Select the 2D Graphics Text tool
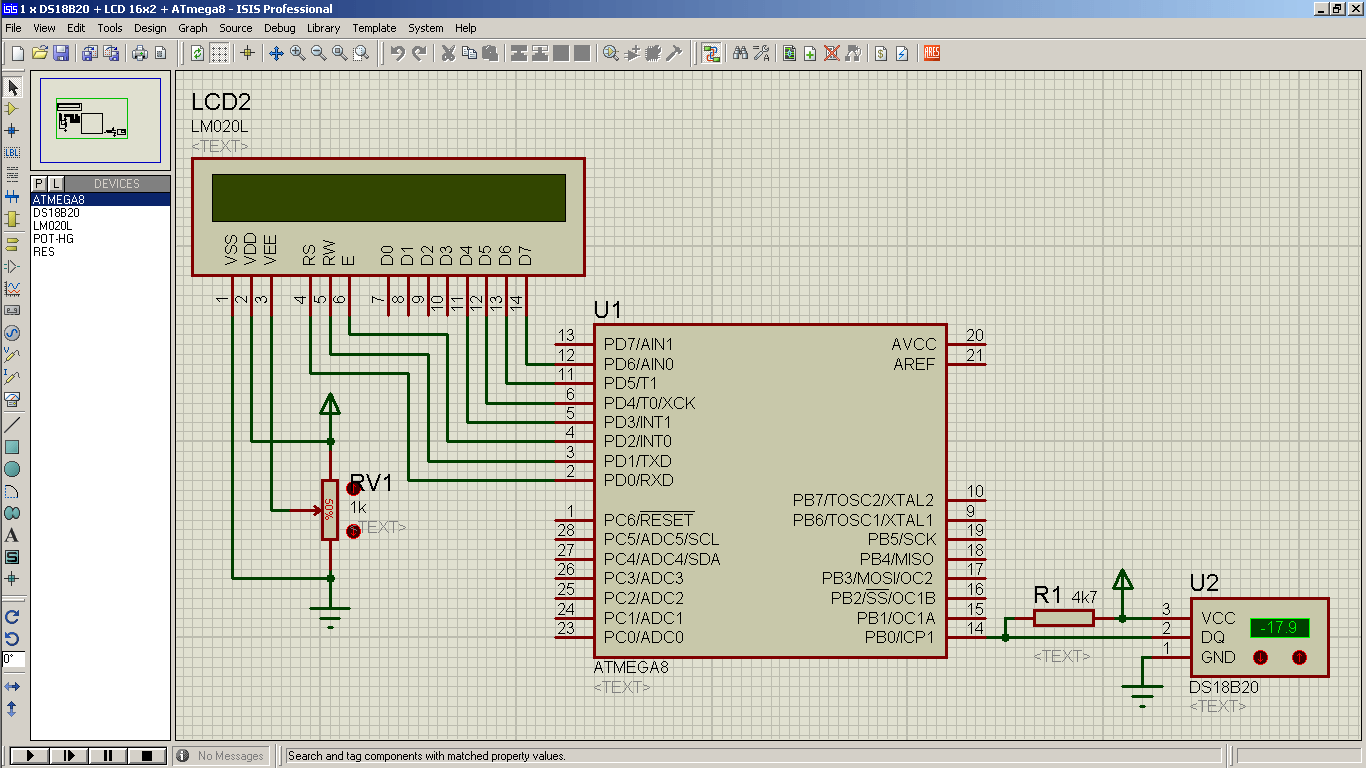 (12, 535)
